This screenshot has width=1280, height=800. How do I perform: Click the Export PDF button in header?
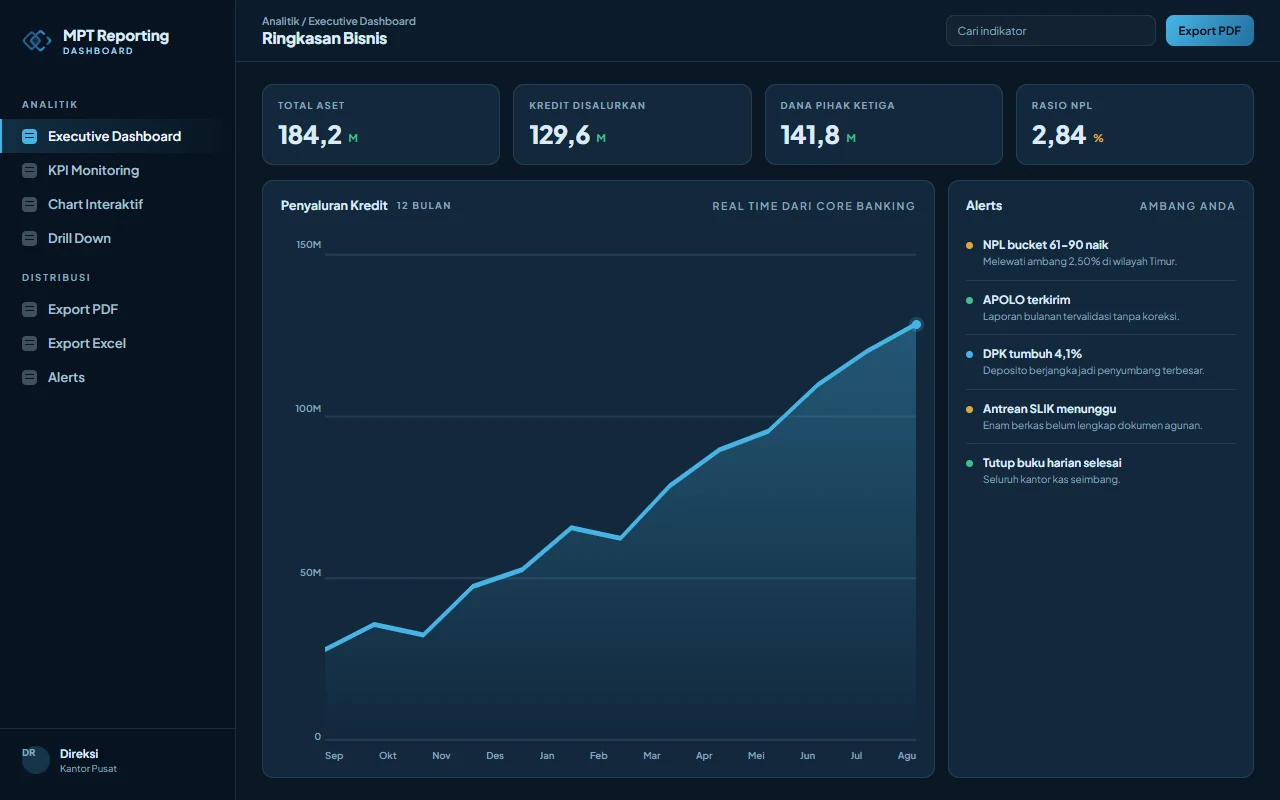[1209, 31]
